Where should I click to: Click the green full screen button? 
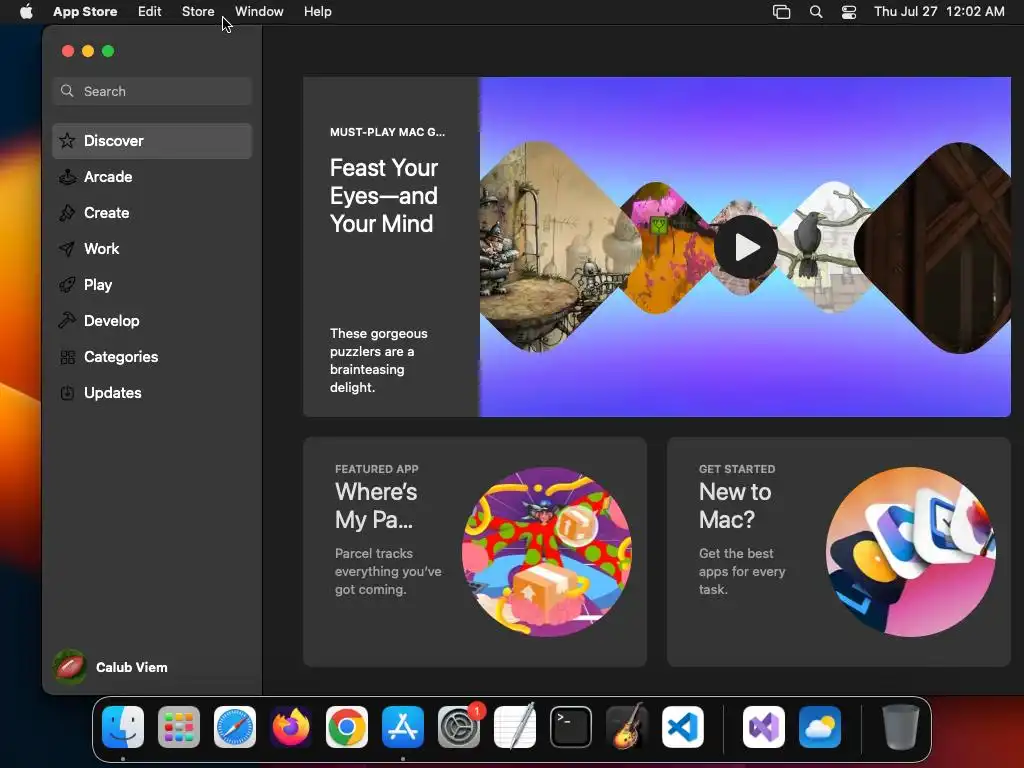coord(108,51)
